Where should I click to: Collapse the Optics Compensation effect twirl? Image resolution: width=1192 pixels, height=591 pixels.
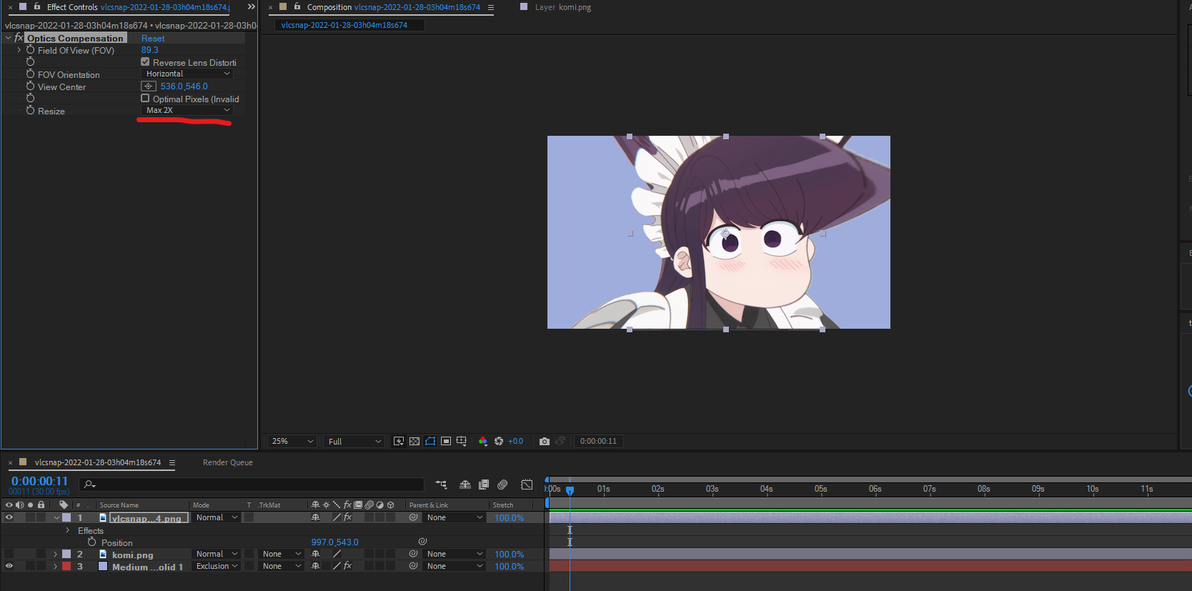(x=8, y=38)
